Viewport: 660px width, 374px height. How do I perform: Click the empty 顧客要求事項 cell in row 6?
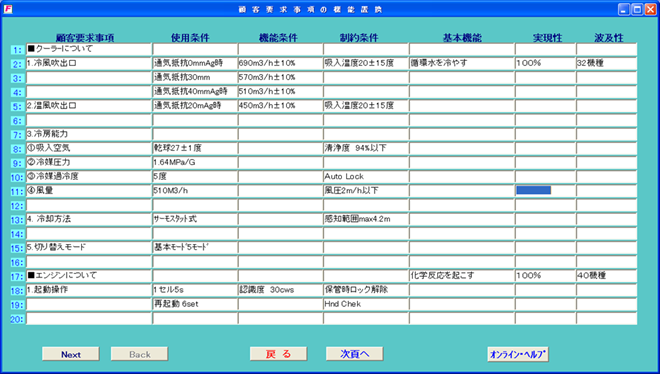[89, 120]
